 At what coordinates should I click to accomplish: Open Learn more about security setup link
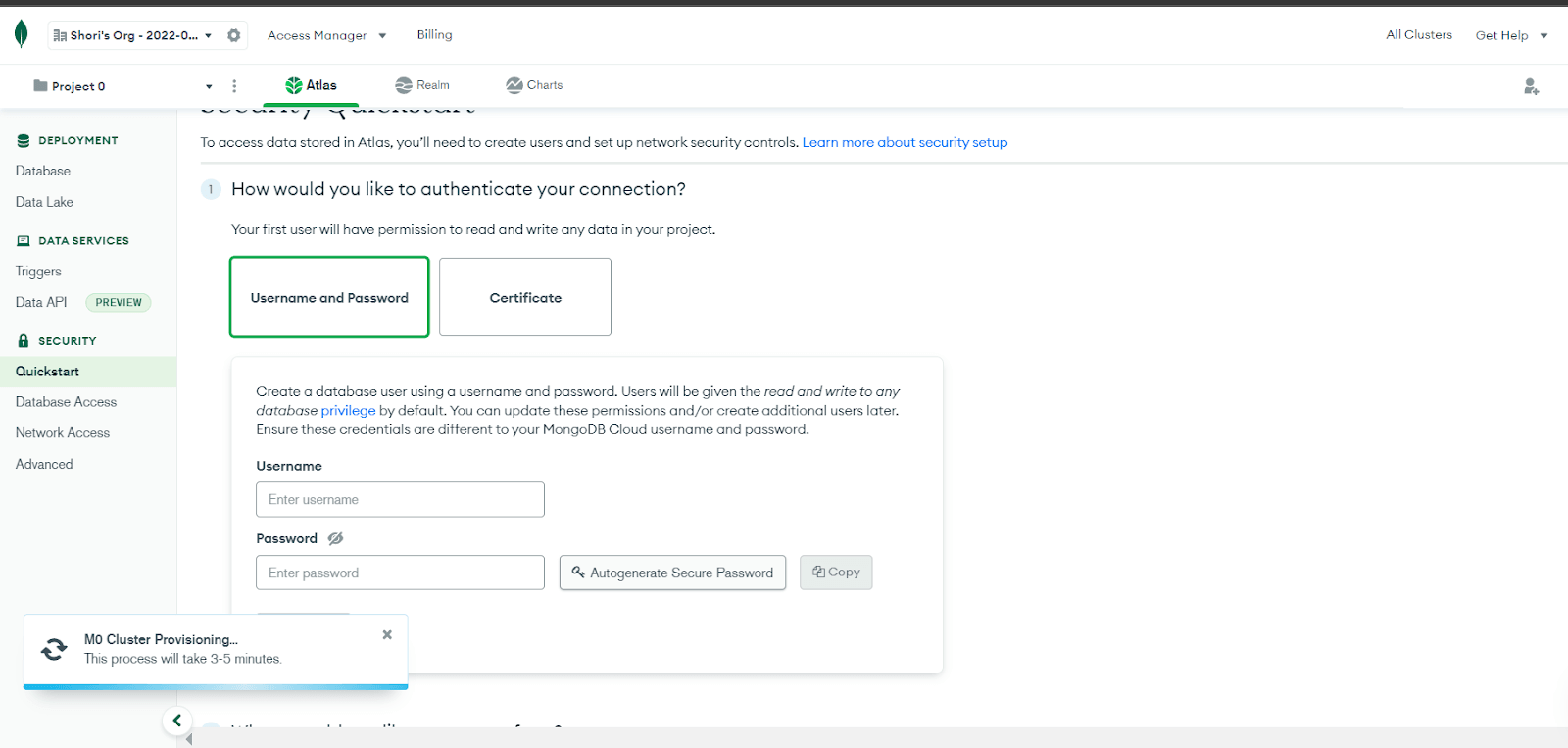click(905, 142)
